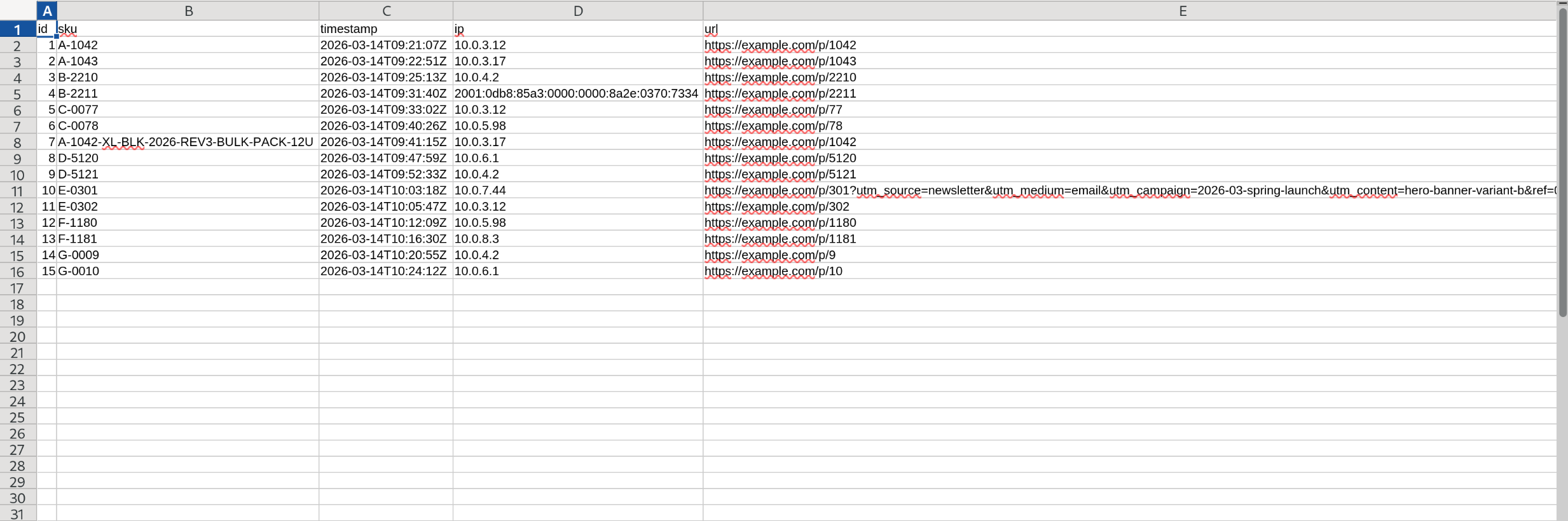Click the 'ip' header cell
Screen dimensions: 1568x521
click(x=578, y=29)
